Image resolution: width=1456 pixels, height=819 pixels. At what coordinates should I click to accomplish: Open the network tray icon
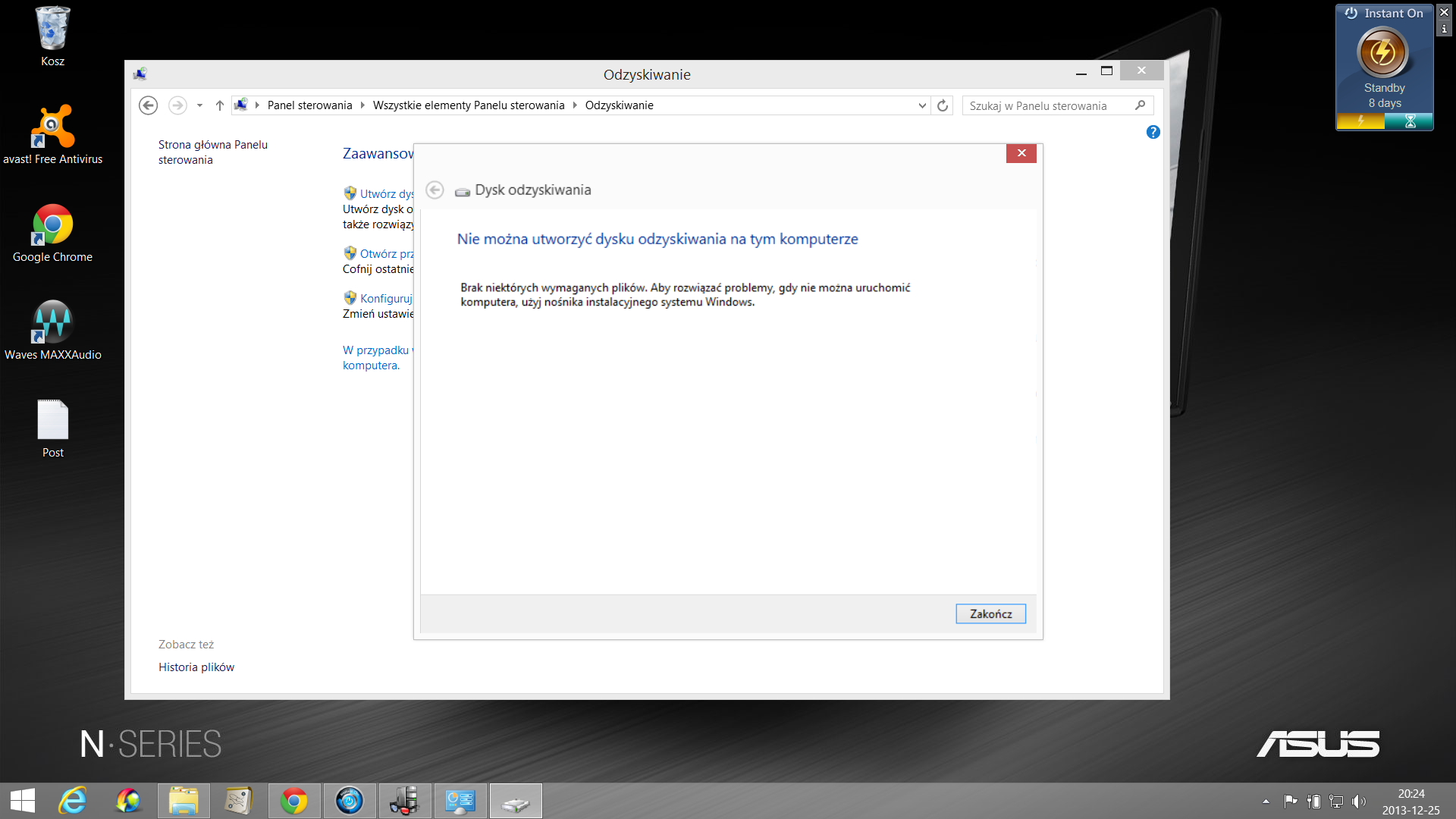(x=1336, y=801)
